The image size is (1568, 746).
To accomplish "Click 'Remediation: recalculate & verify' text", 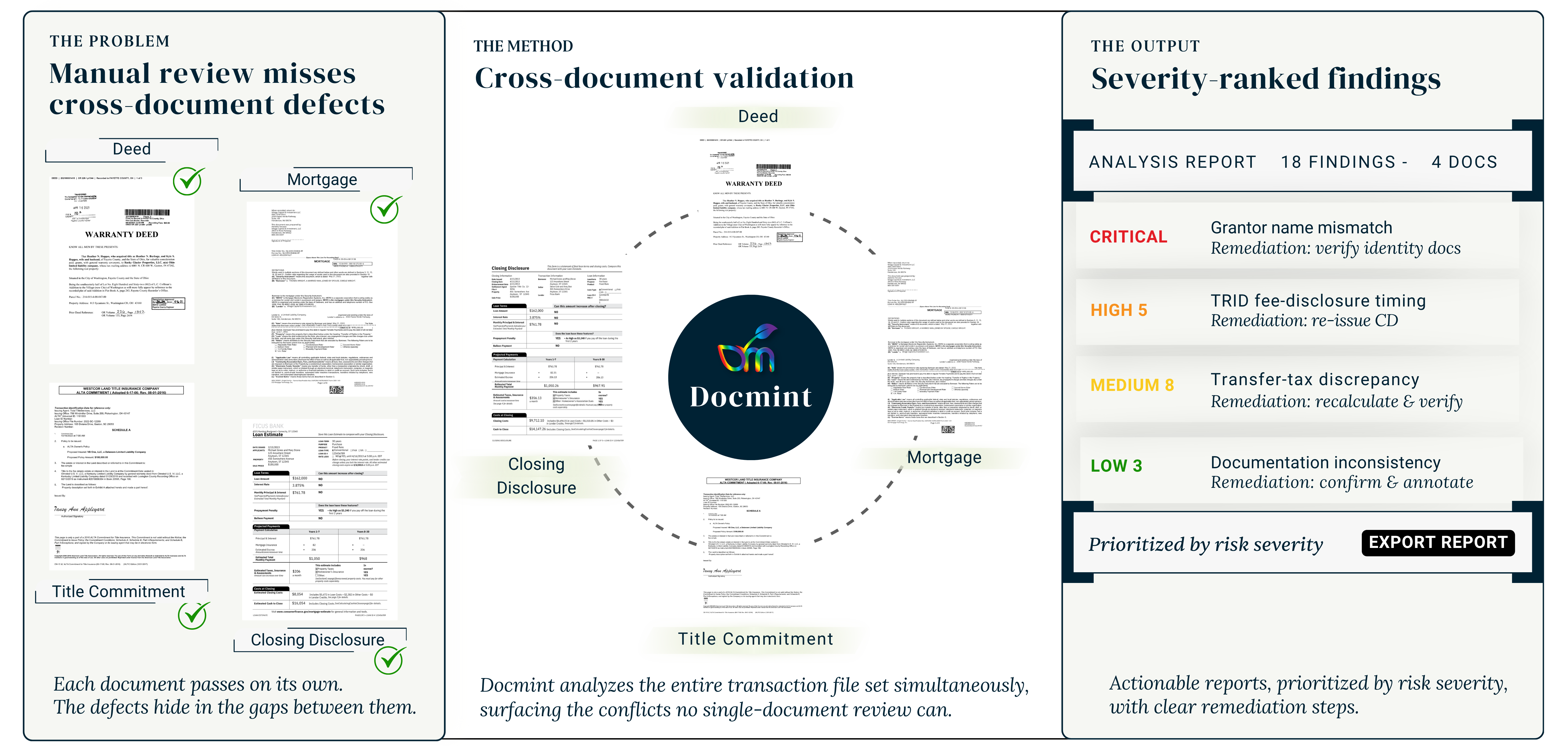I will 1336,402.
